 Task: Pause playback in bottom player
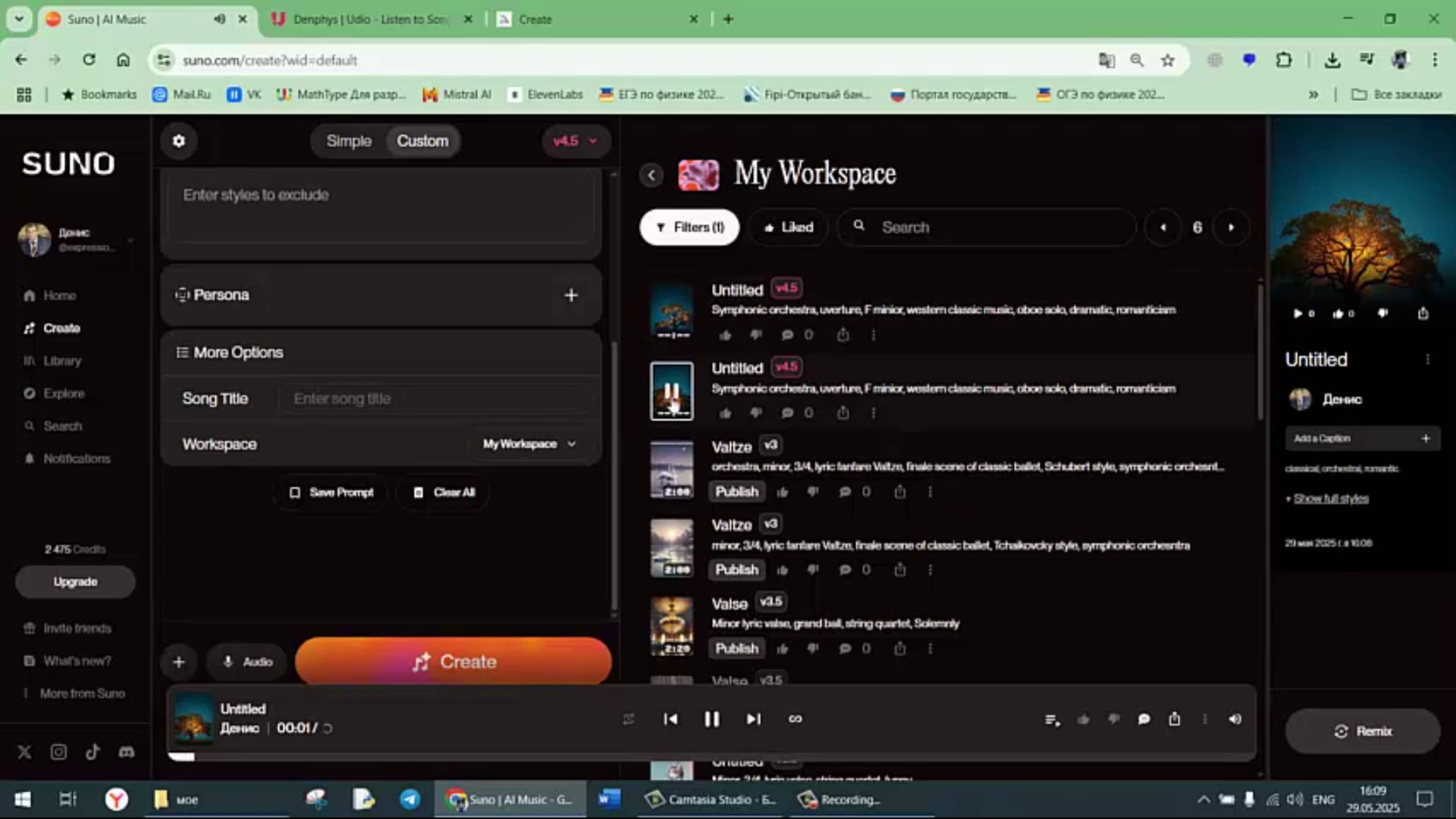pos(711,719)
